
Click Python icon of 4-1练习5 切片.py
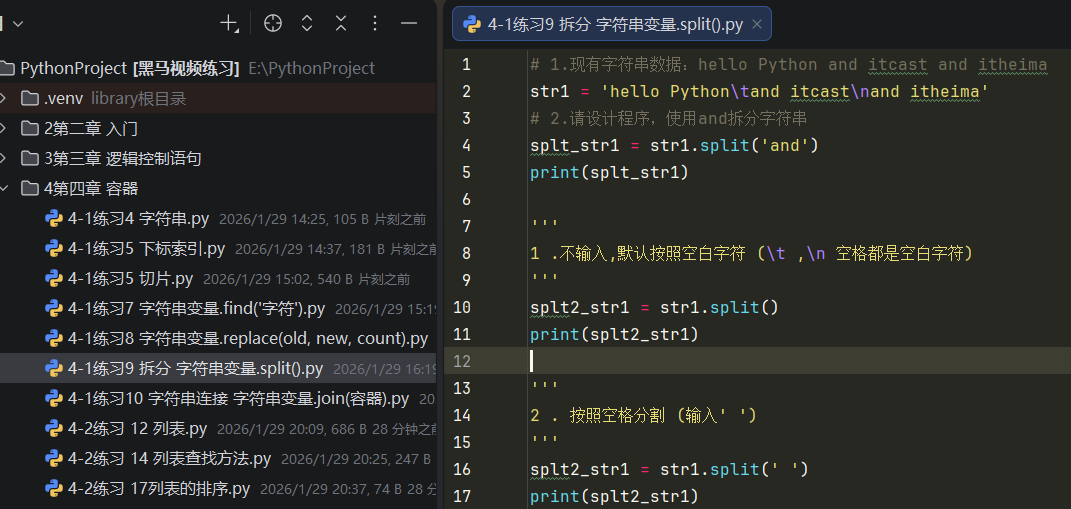click(x=54, y=279)
